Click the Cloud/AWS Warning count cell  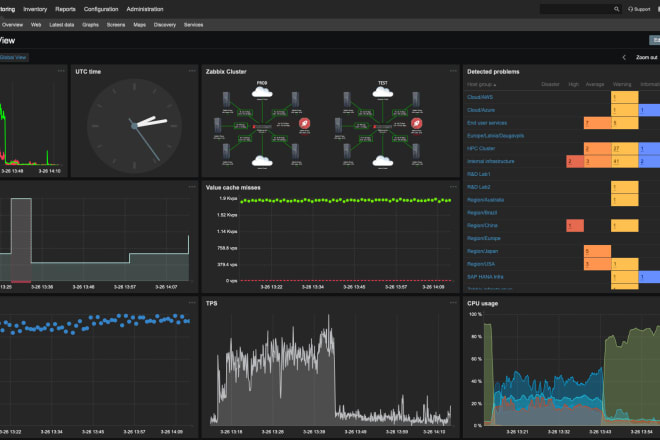[625, 97]
